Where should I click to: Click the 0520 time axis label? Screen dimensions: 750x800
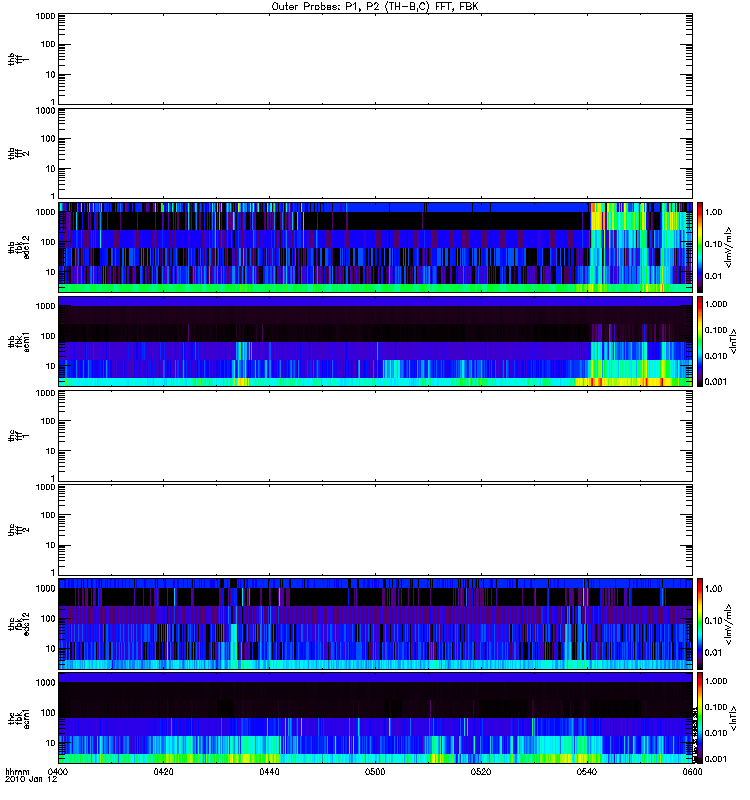(481, 772)
